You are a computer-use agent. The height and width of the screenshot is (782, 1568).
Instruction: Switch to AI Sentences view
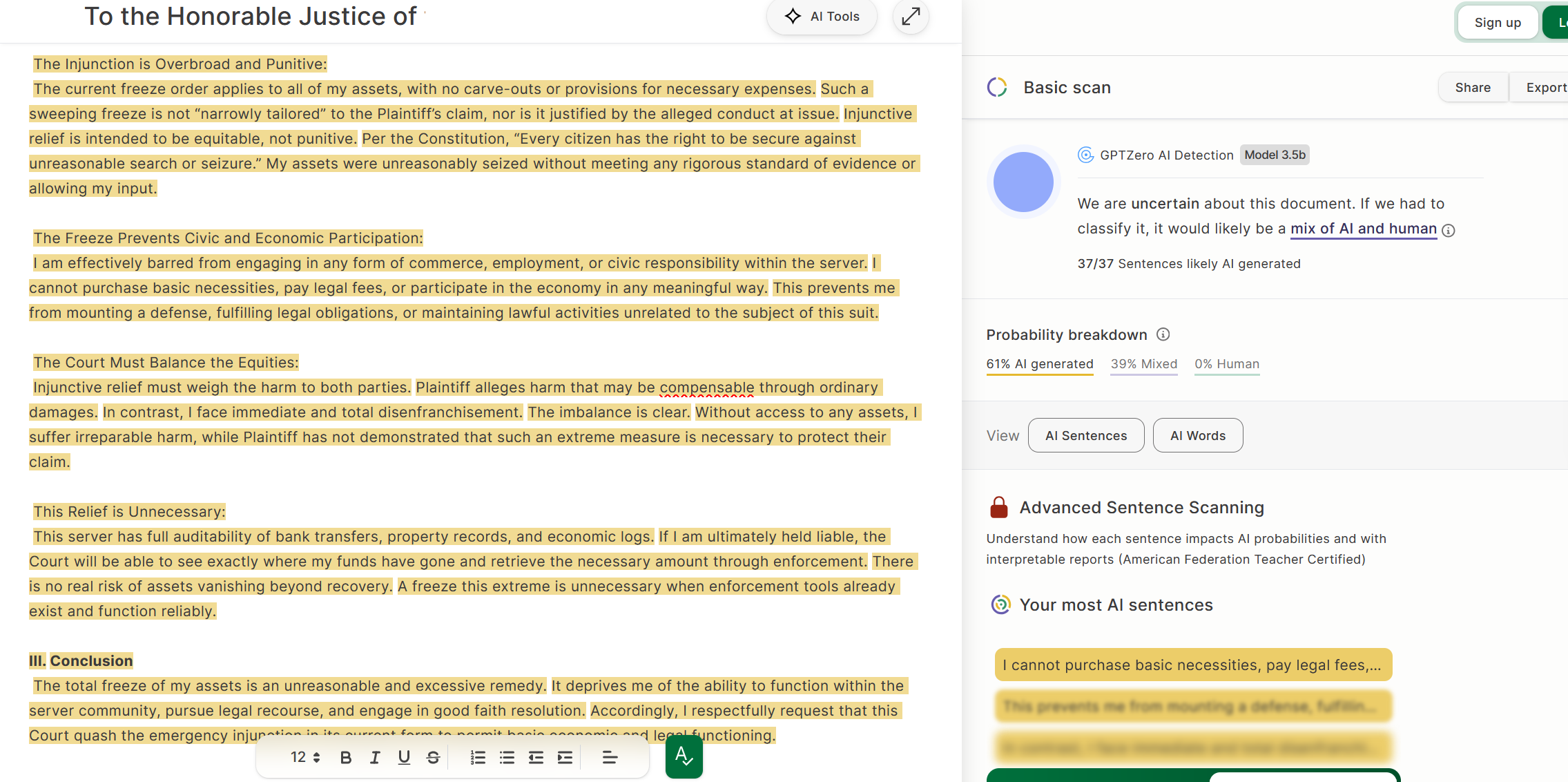[1085, 435]
